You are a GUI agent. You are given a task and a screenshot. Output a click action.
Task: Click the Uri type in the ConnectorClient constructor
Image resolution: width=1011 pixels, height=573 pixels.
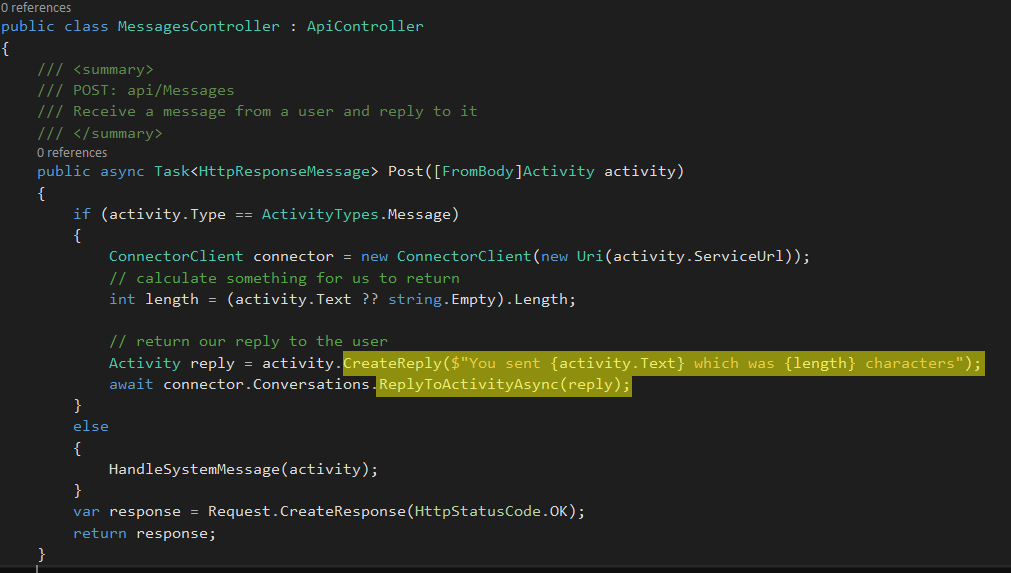point(590,256)
